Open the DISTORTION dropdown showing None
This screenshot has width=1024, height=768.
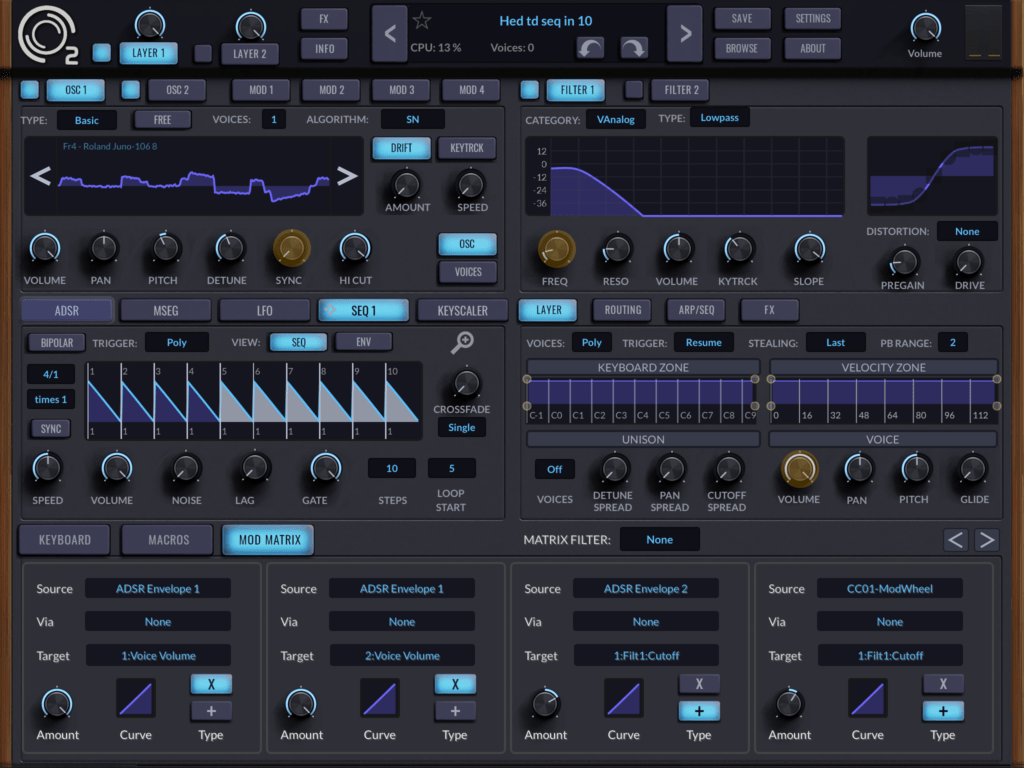tap(967, 231)
